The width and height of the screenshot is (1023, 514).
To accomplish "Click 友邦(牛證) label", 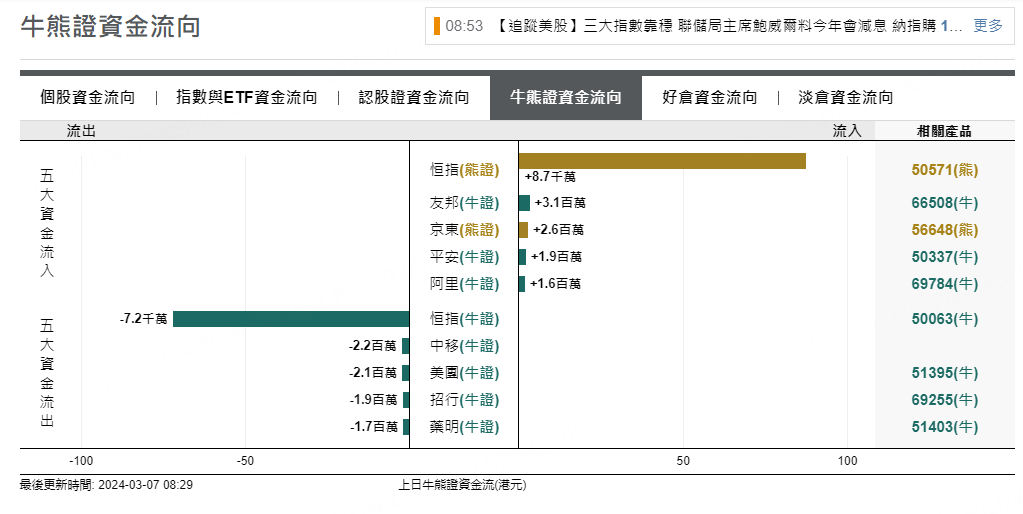I will pyautogui.click(x=465, y=203).
